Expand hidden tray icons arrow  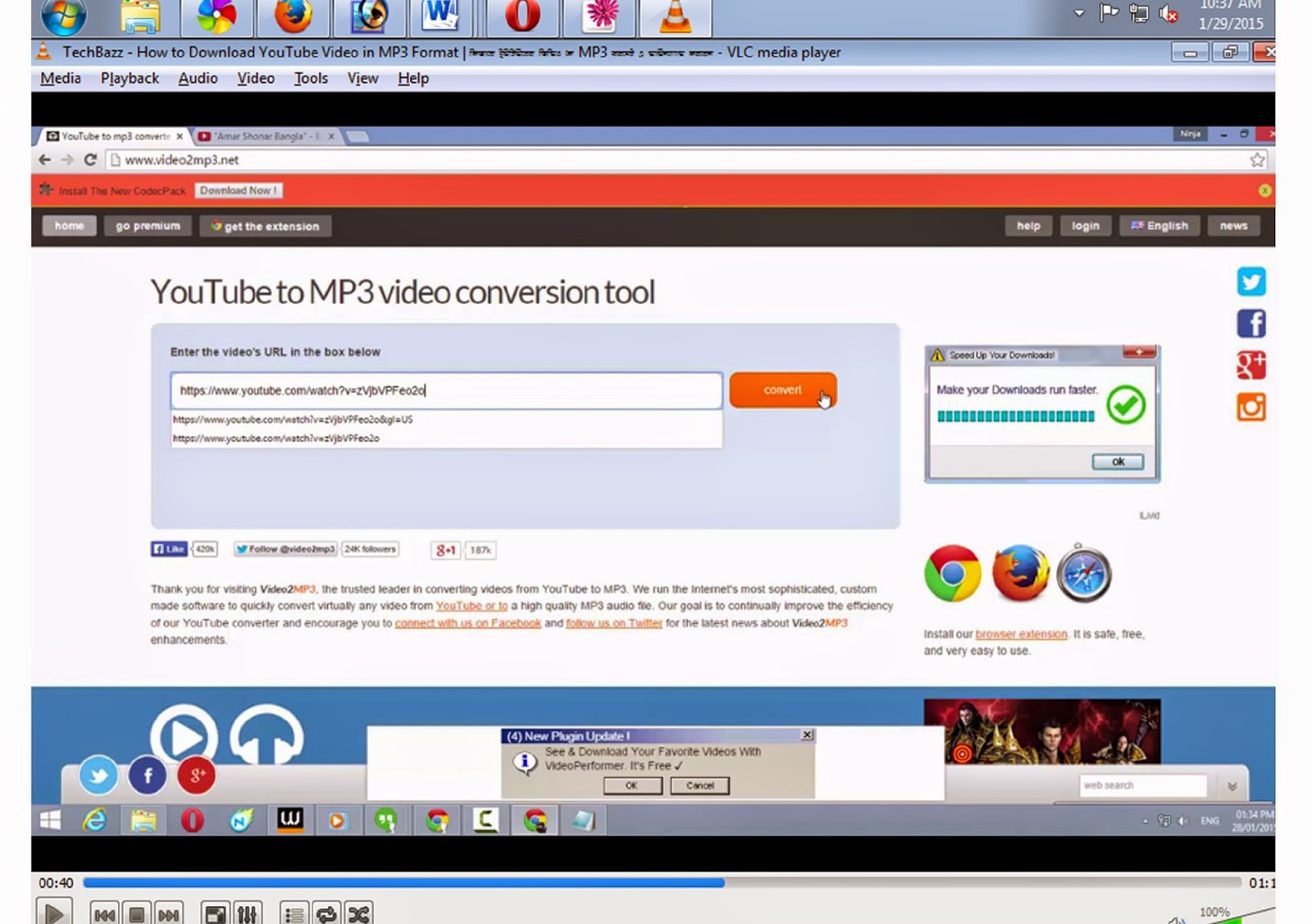(x=1079, y=13)
